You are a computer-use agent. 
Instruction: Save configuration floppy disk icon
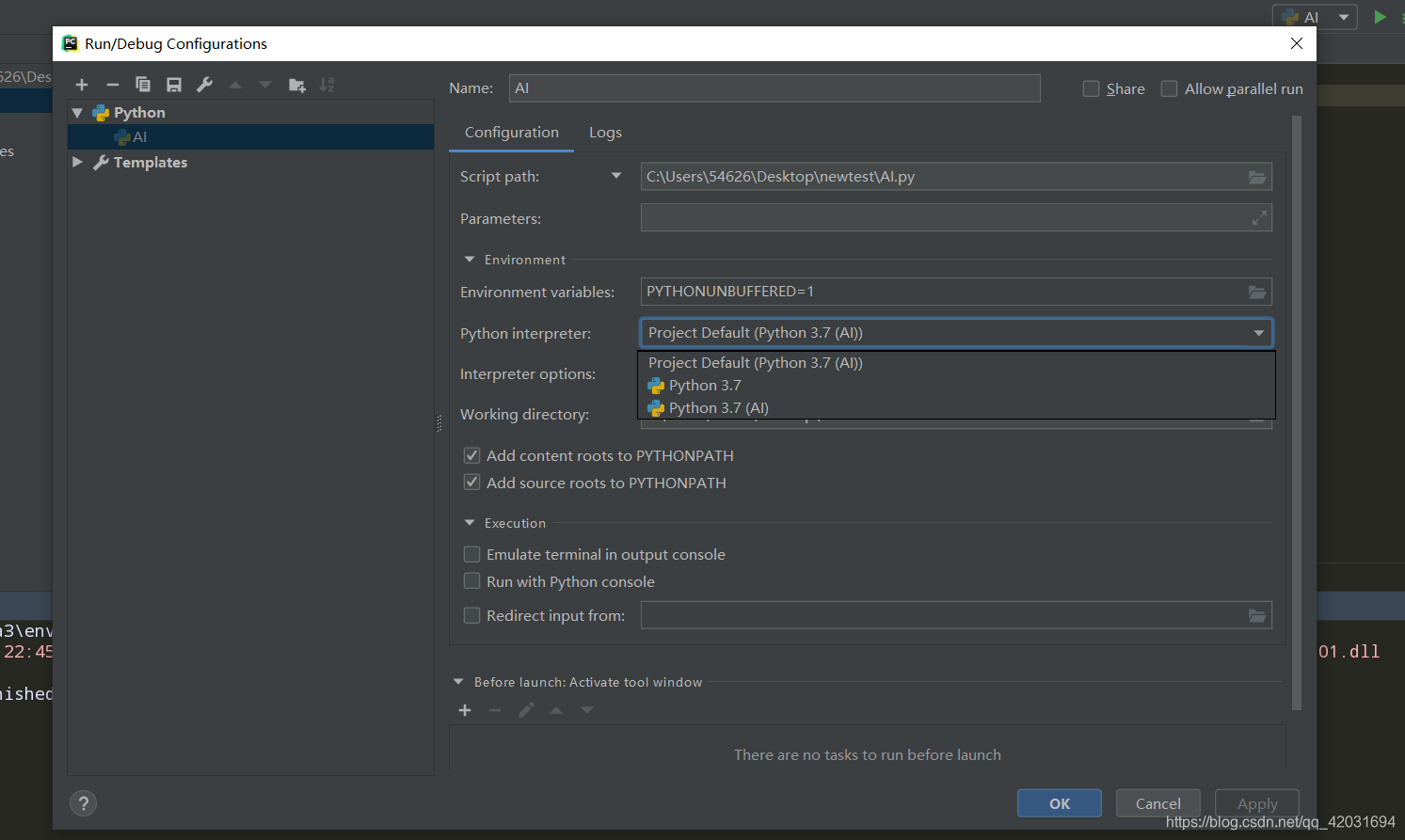[174, 85]
